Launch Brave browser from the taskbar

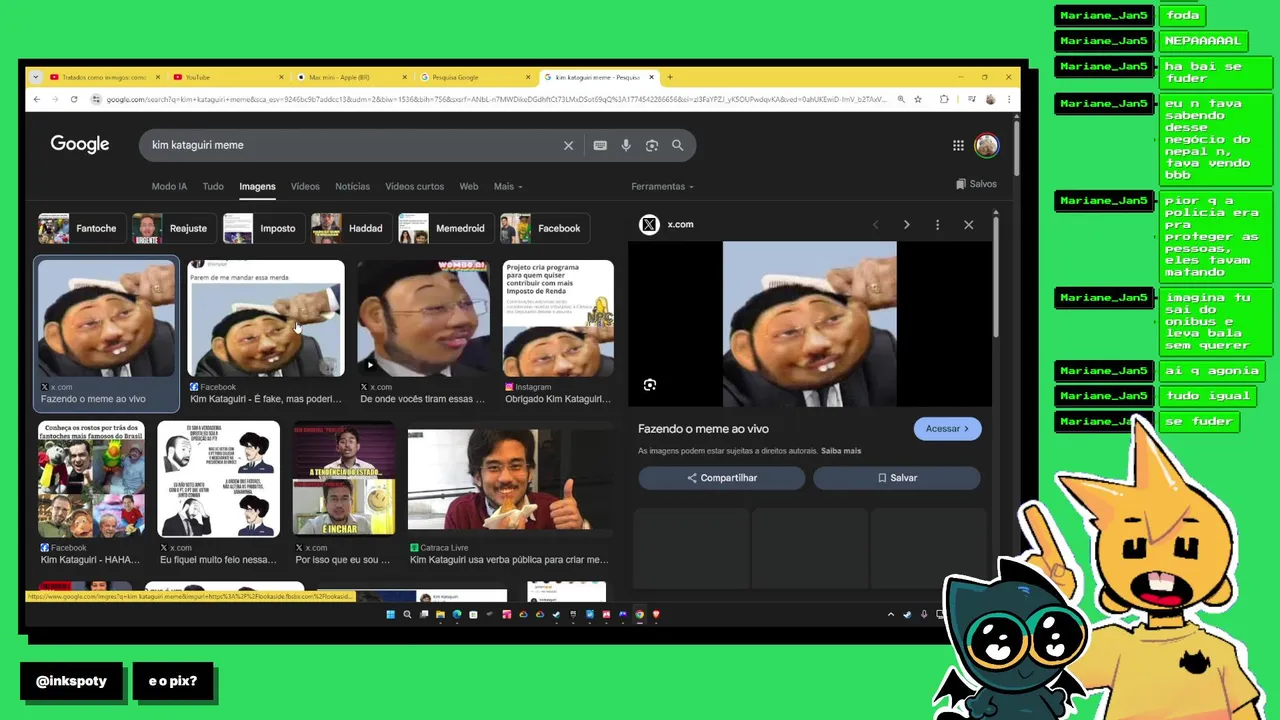[x=656, y=614]
